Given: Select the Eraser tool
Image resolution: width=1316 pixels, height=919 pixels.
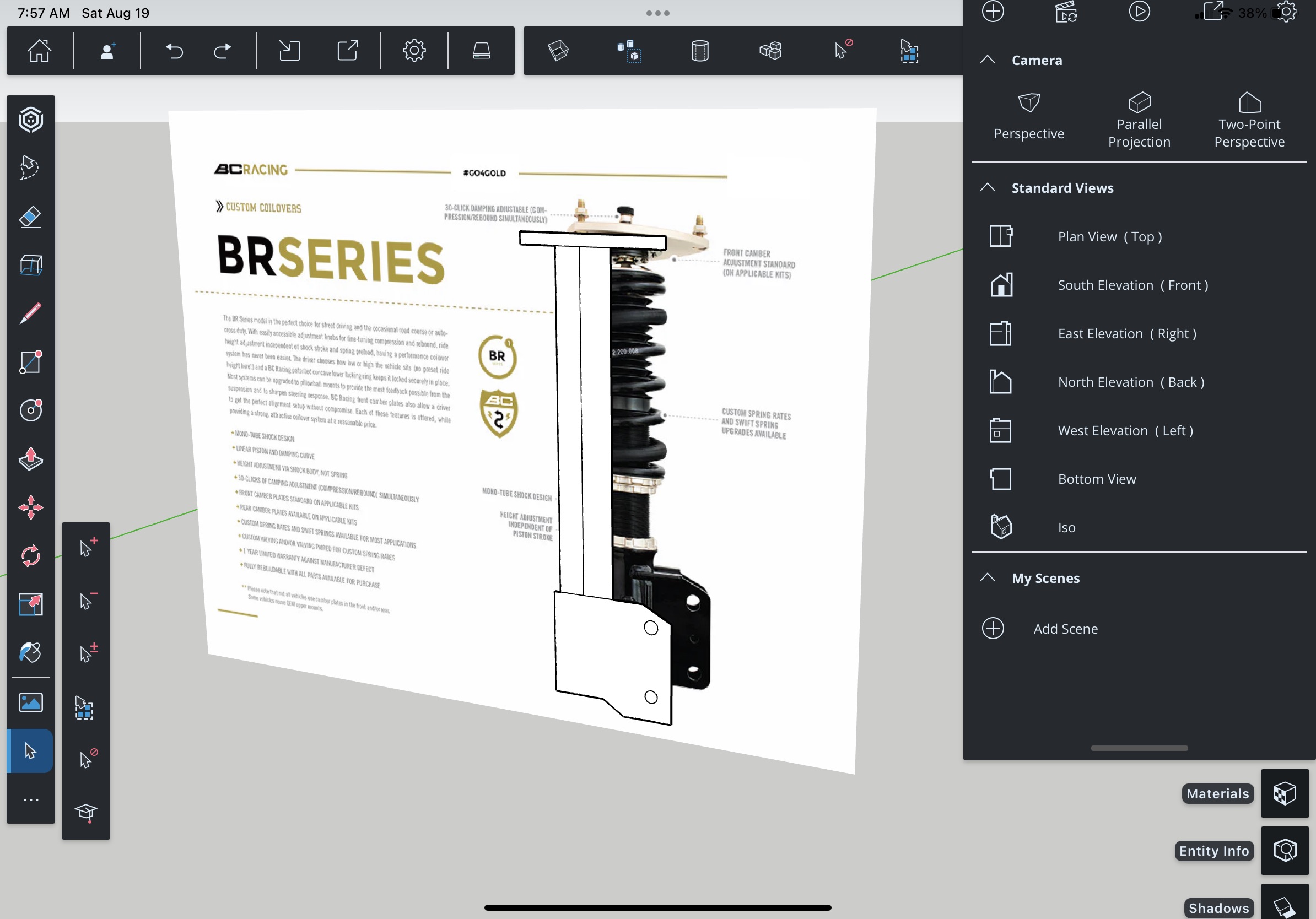Looking at the screenshot, I should pos(30,217).
